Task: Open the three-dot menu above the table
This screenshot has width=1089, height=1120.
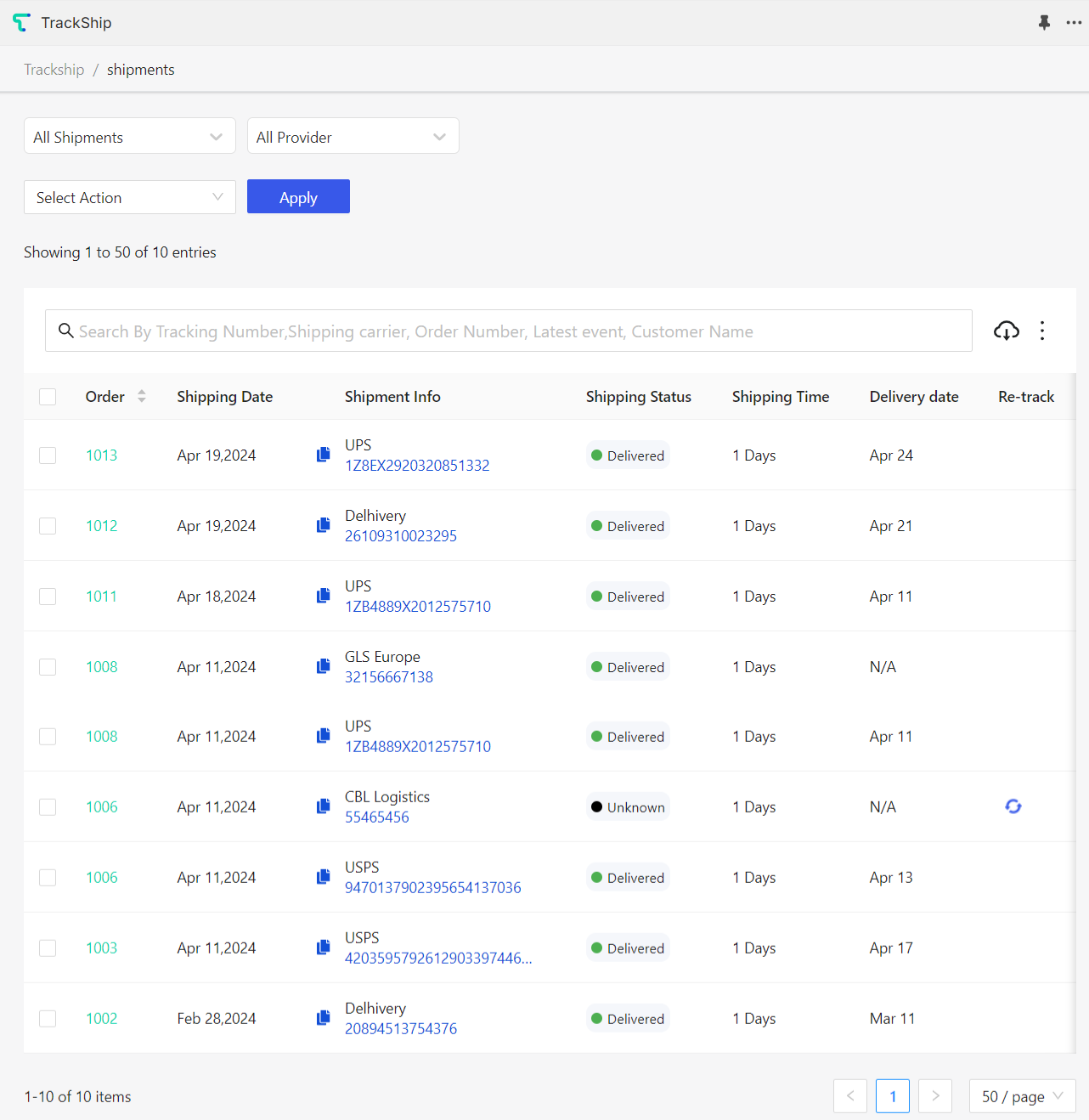Action: 1042,331
